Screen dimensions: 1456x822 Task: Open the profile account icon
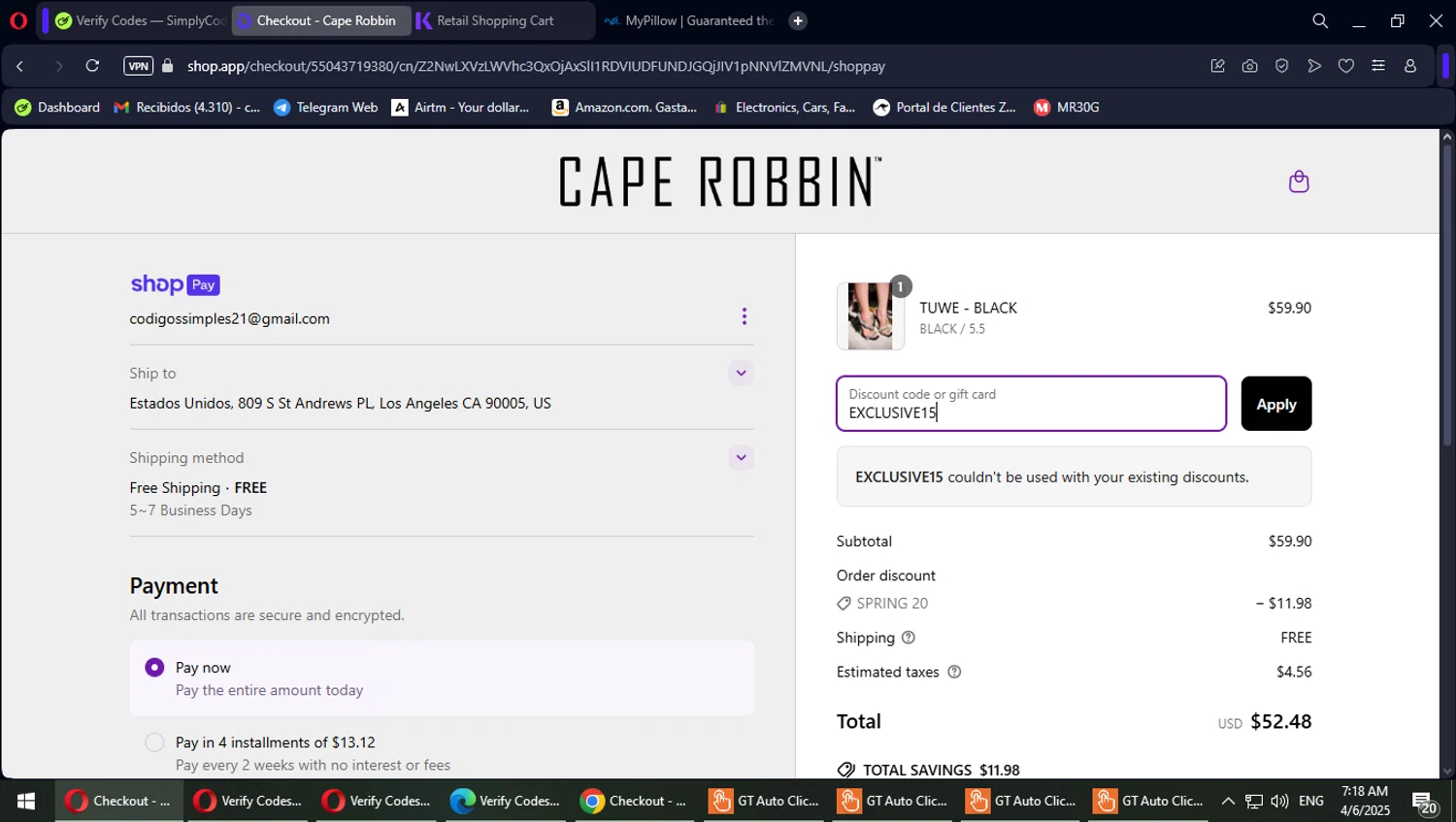1410,66
